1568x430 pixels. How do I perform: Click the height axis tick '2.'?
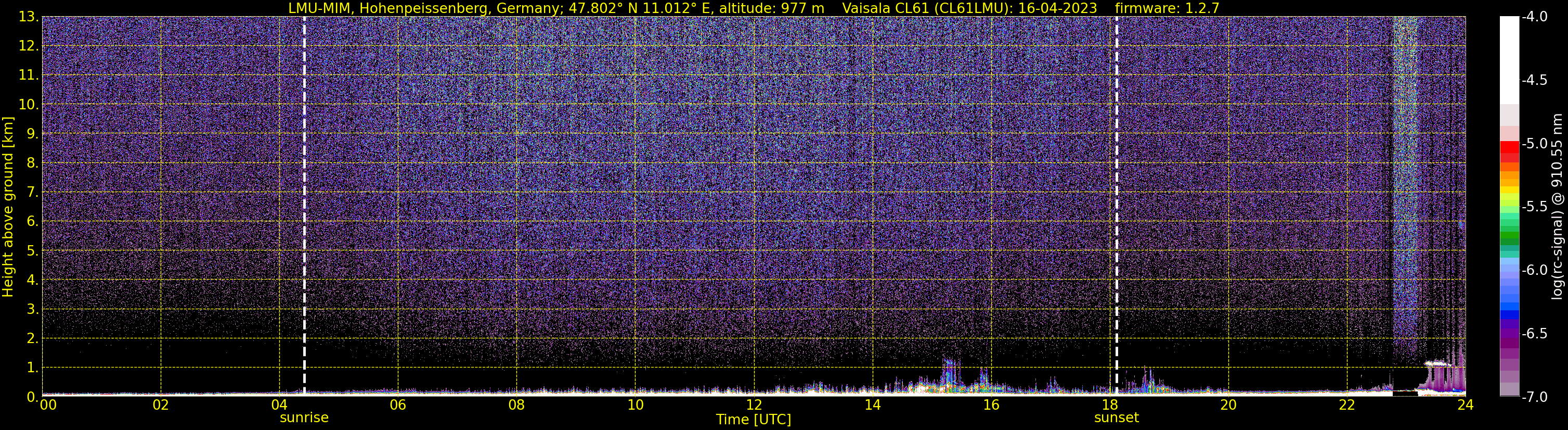click(33, 338)
